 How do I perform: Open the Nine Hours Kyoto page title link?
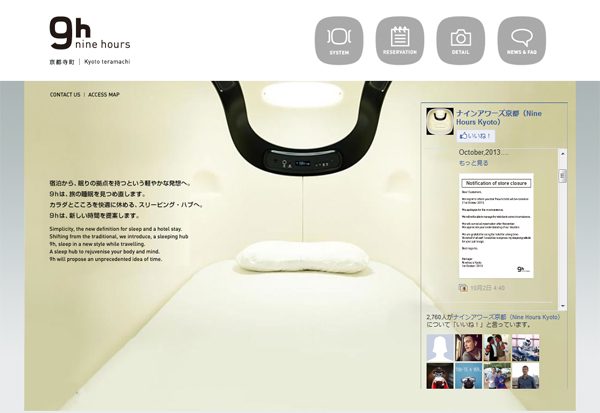[499, 118]
